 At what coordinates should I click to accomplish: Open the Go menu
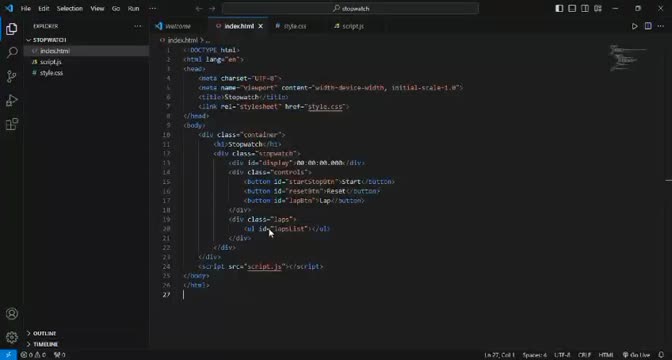pos(116,9)
